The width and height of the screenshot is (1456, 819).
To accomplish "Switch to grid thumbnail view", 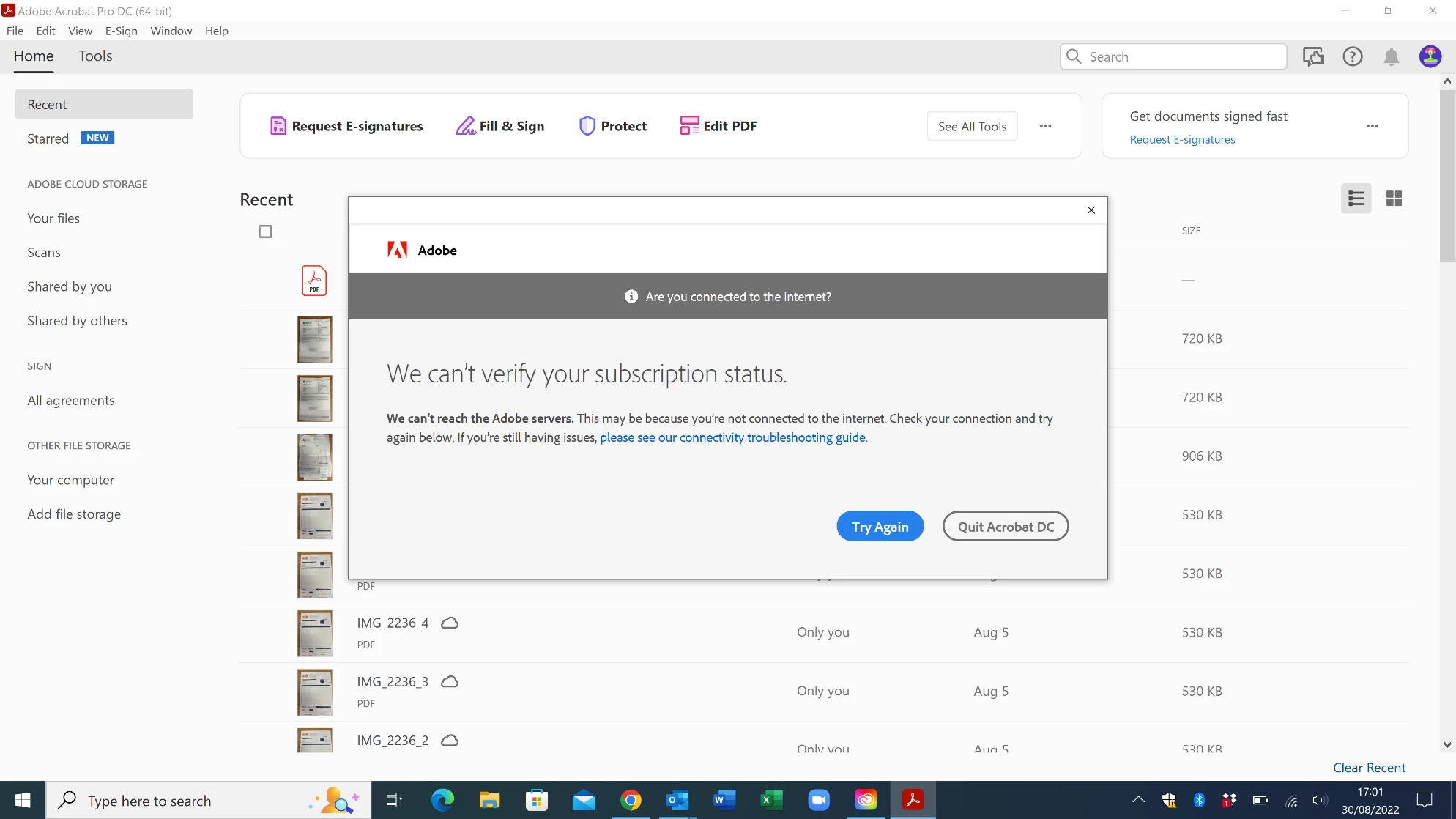I will coord(1394,199).
